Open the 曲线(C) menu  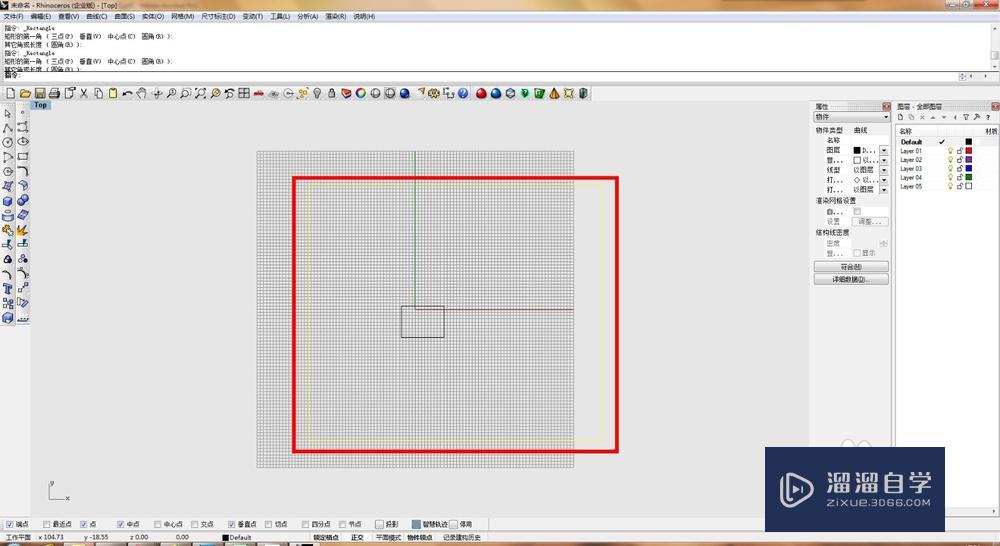tap(96, 17)
